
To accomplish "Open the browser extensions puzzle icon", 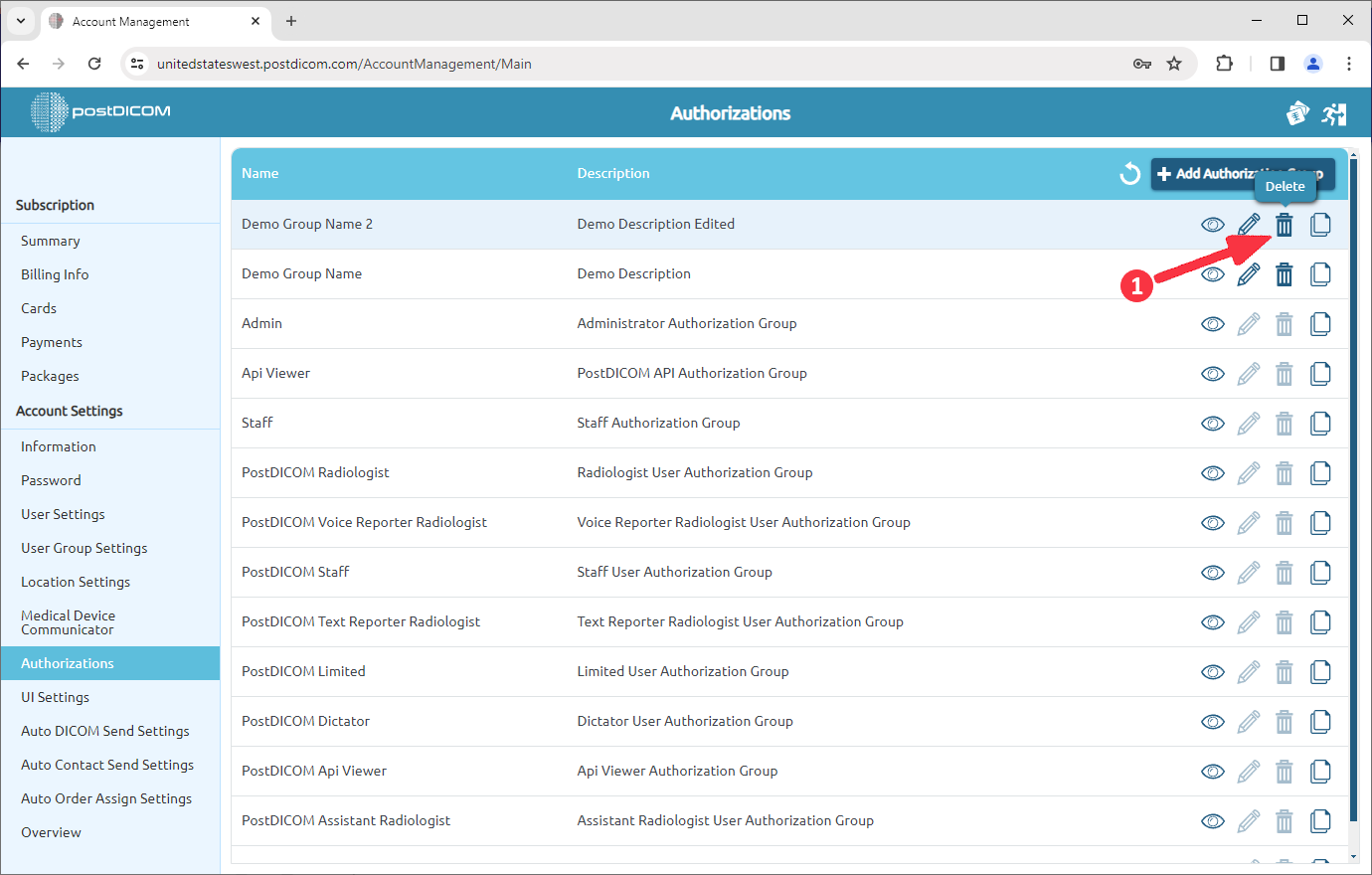I will (1224, 63).
